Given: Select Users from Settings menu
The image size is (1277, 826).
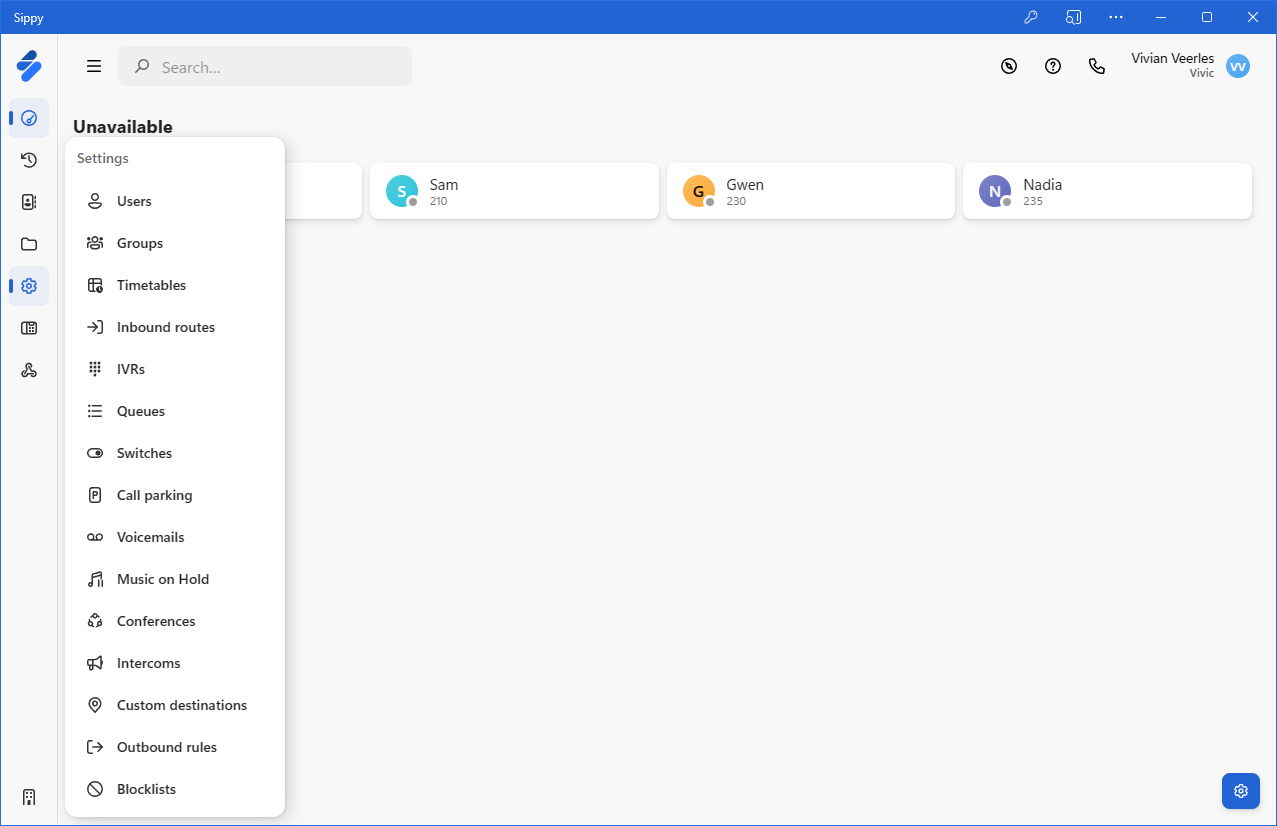Looking at the screenshot, I should tap(134, 201).
